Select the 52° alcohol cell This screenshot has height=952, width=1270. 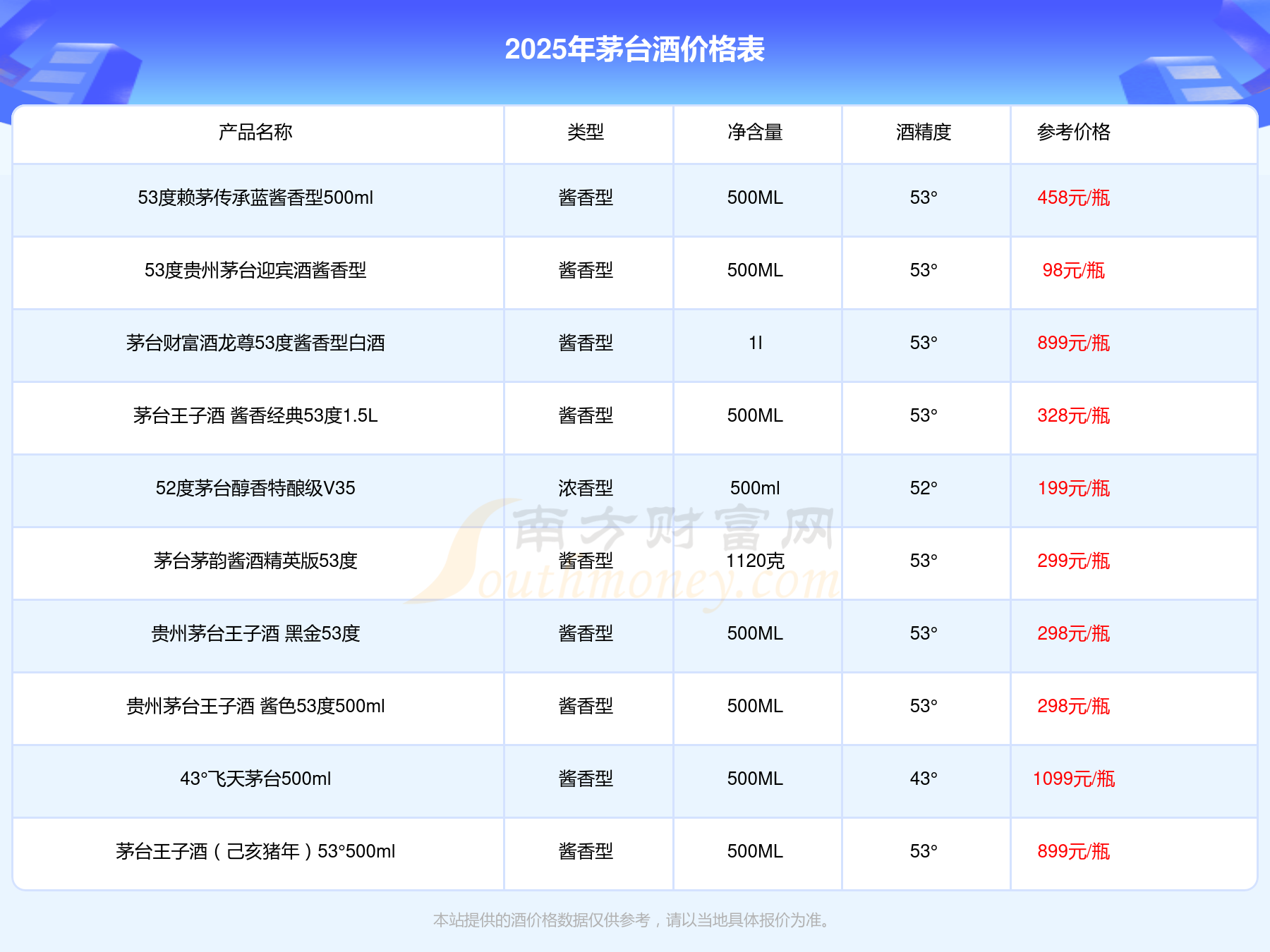point(924,488)
